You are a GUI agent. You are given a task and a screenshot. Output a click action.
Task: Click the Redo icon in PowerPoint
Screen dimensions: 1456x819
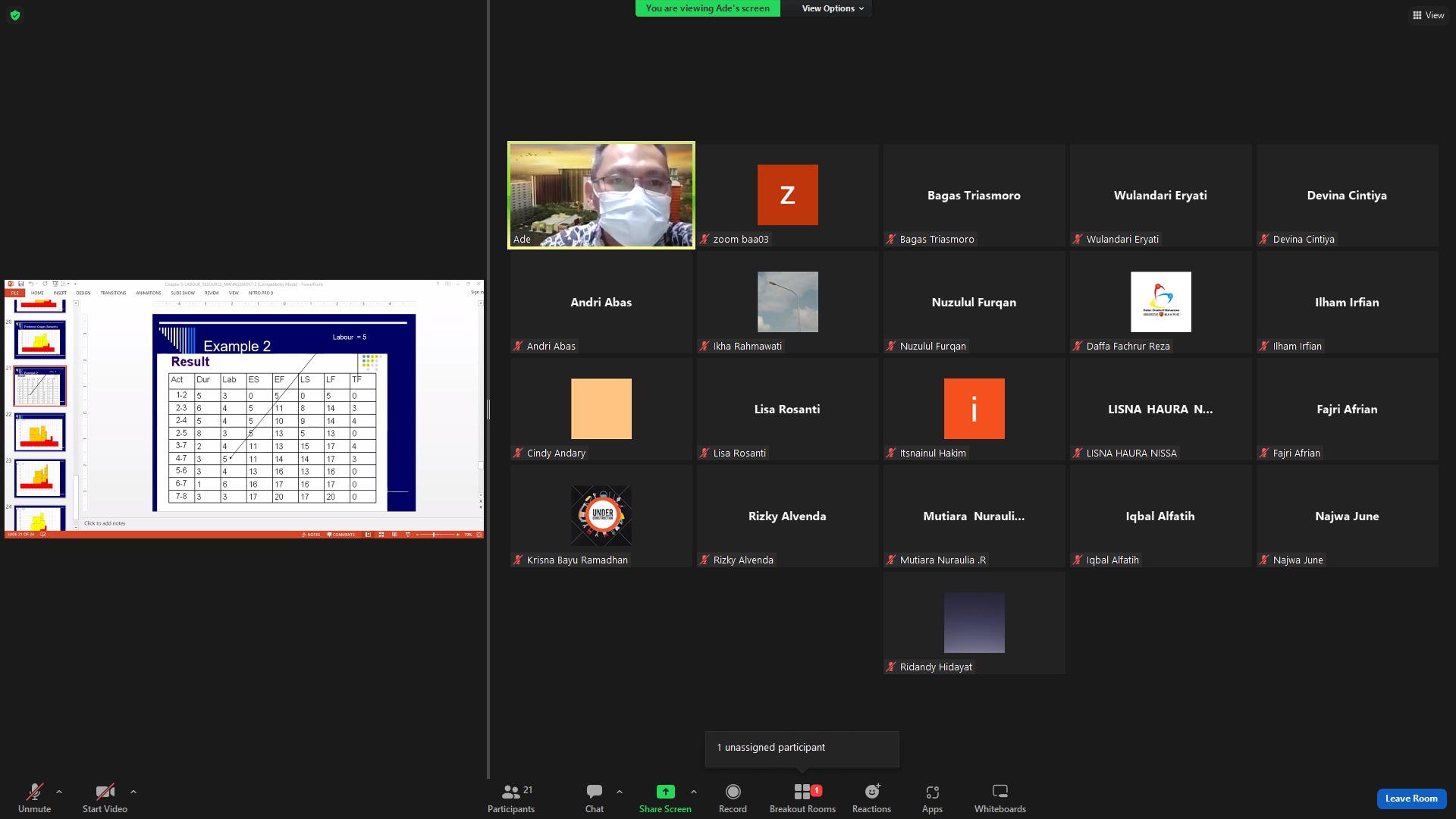click(x=45, y=284)
